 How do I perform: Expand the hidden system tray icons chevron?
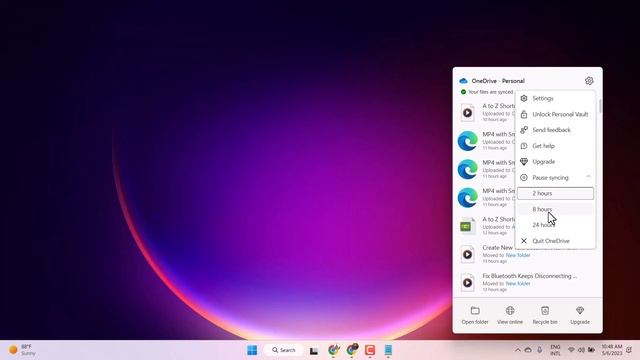point(518,350)
